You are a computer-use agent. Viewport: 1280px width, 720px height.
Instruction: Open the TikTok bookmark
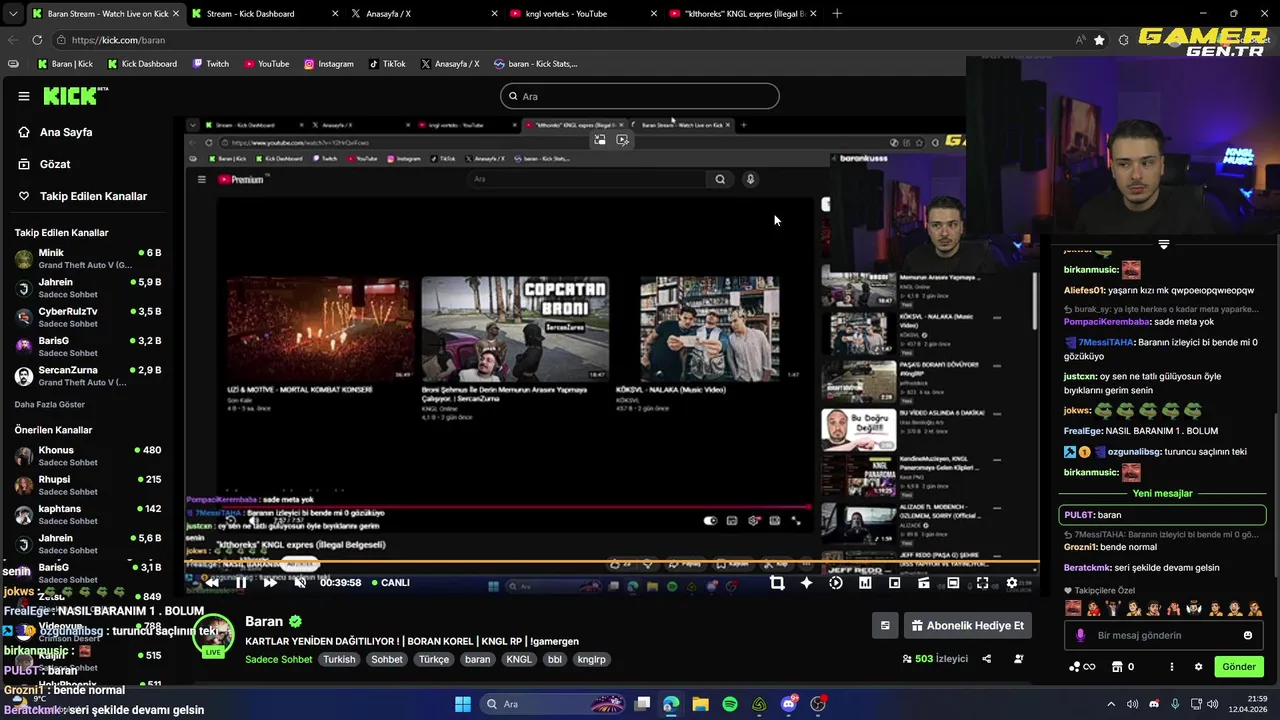[387, 64]
